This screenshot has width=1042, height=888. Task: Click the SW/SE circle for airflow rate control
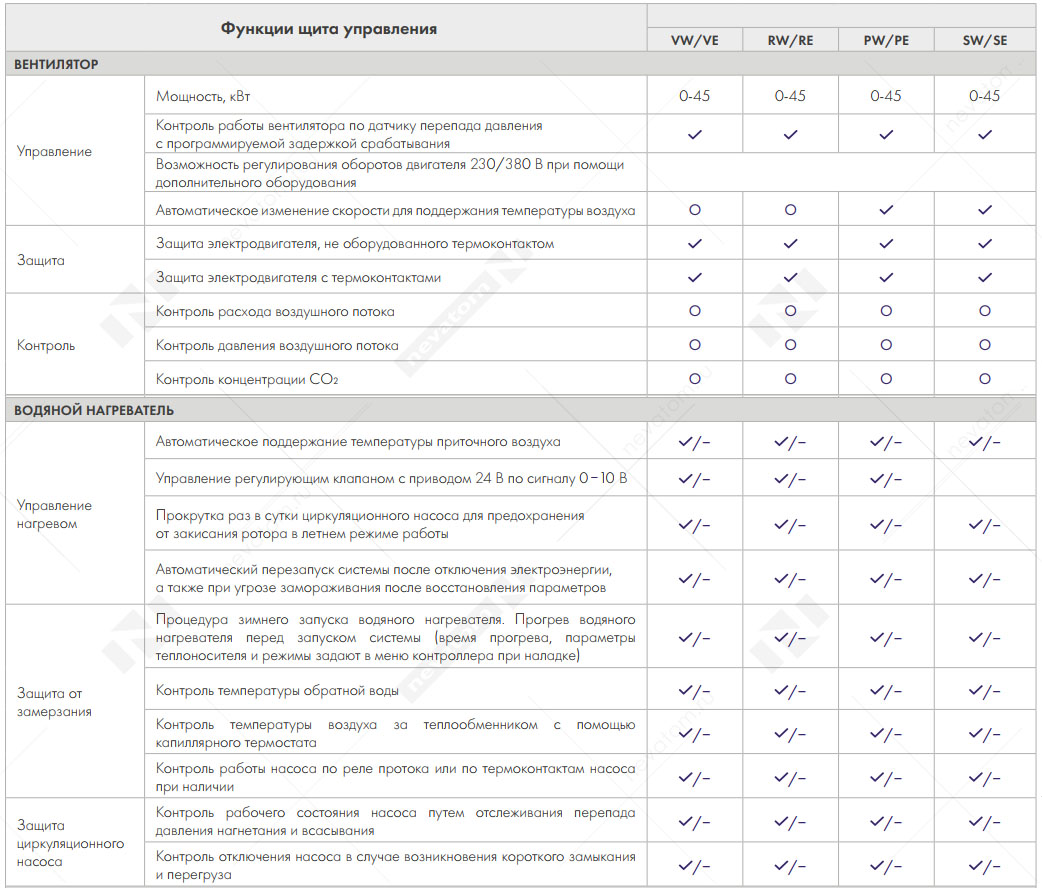[x=985, y=310]
